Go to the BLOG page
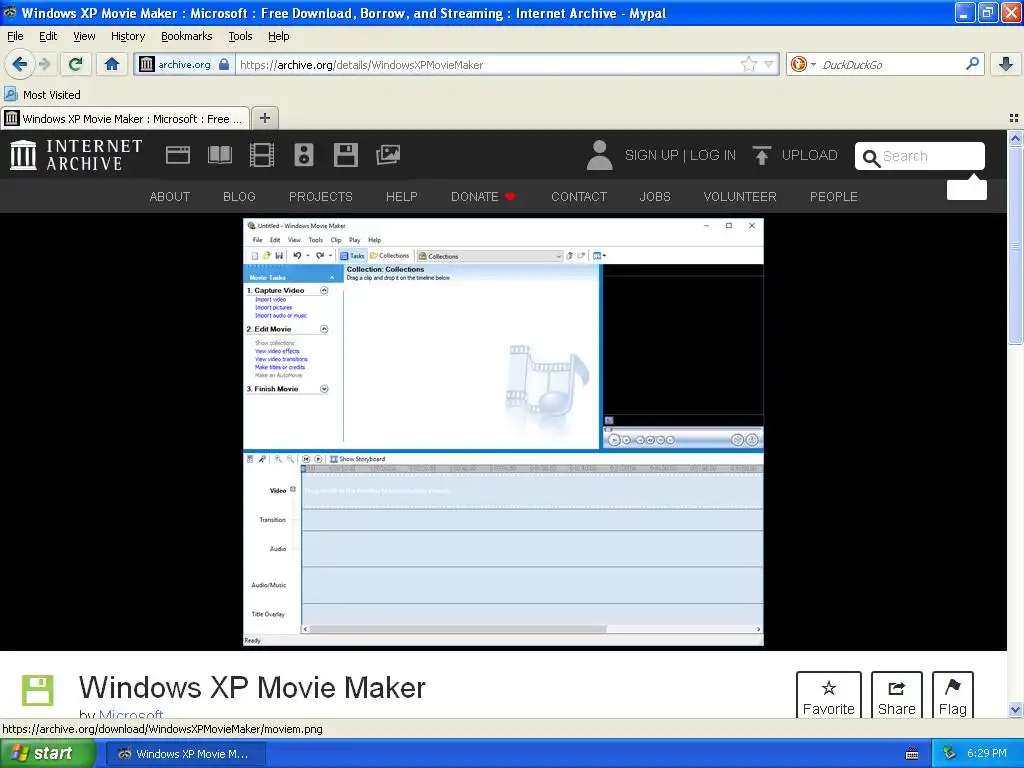This screenshot has height=768, width=1024. tap(239, 197)
